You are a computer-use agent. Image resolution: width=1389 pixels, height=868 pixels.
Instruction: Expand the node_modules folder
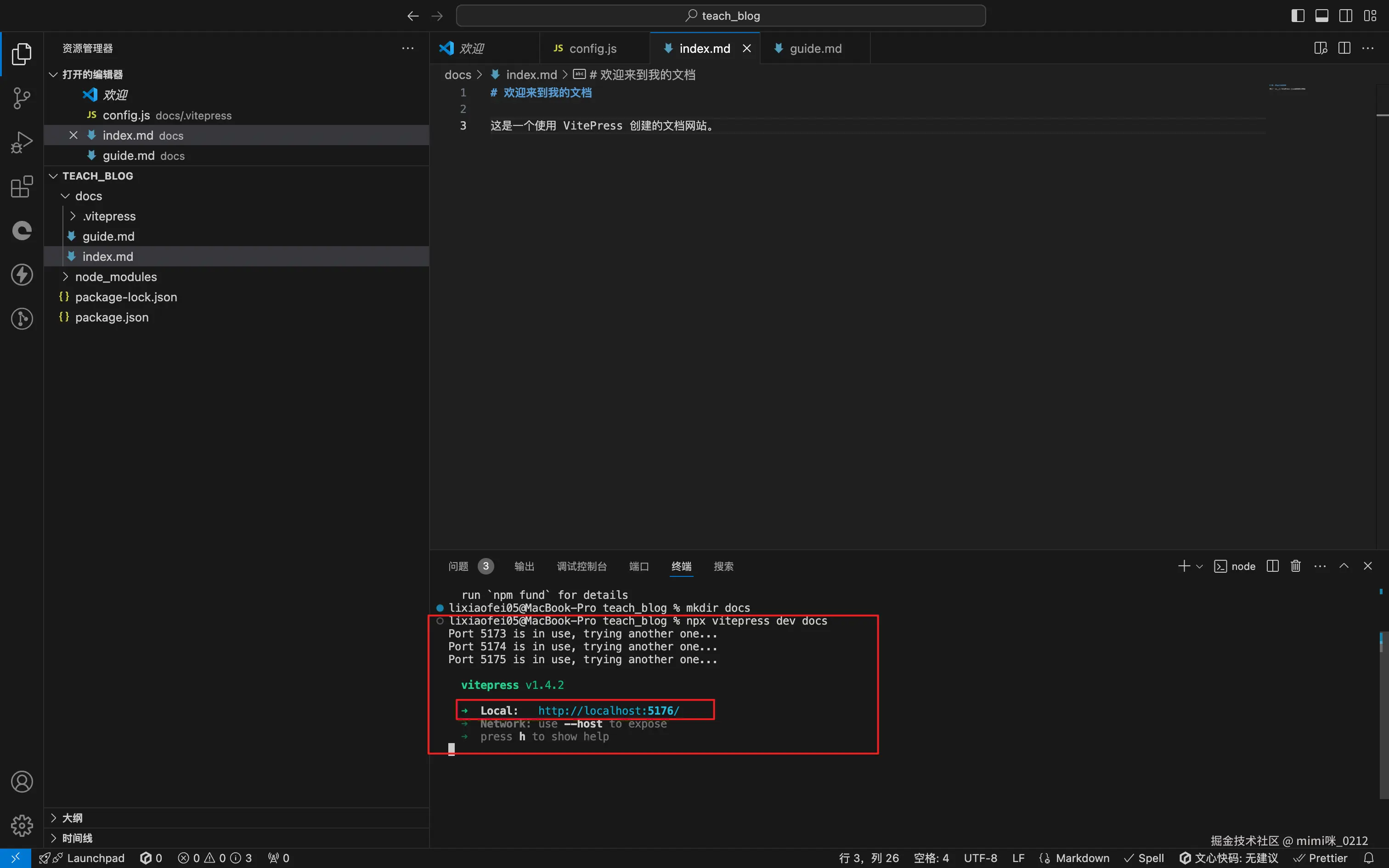115,276
